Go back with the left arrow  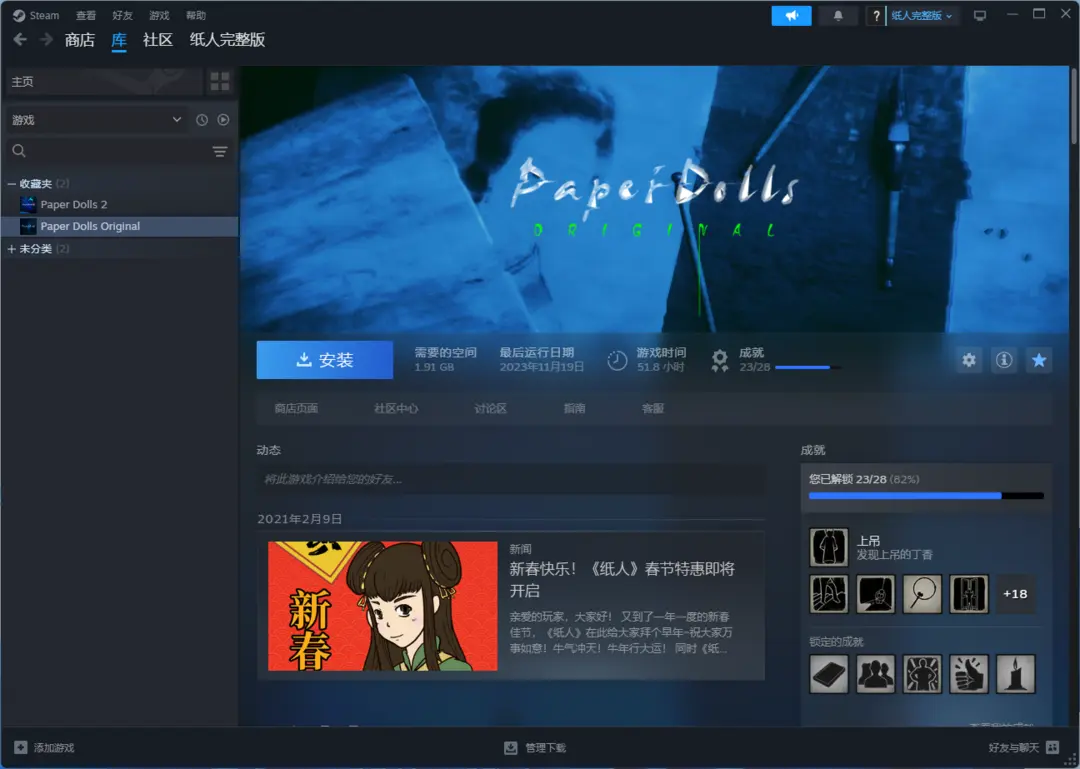click(20, 39)
